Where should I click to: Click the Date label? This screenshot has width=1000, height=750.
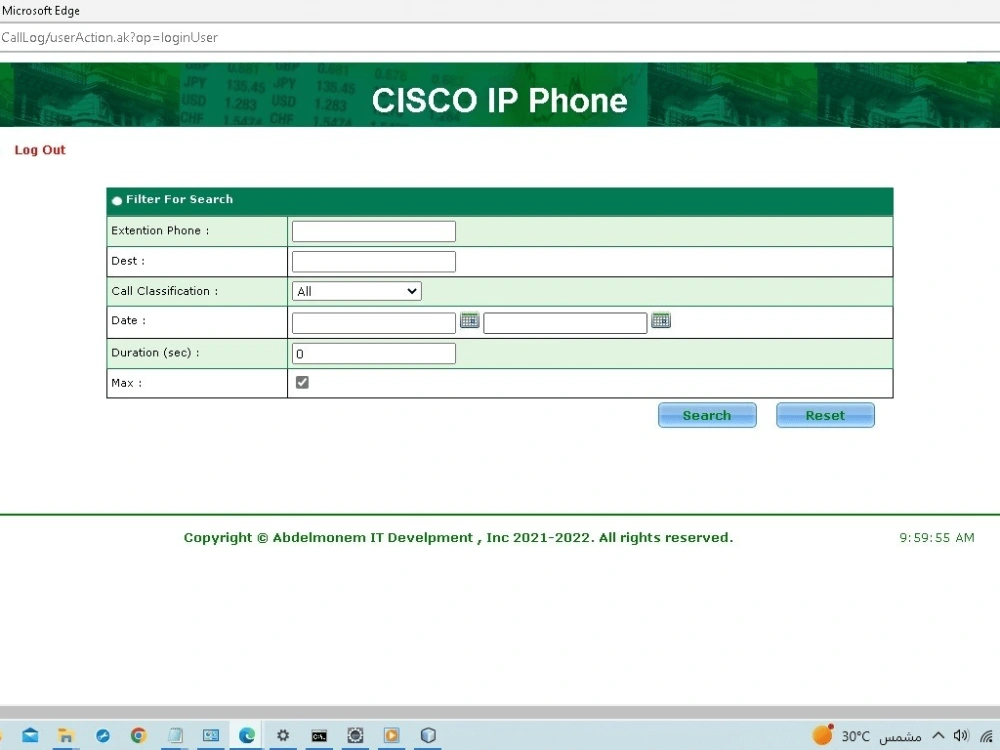(x=128, y=320)
